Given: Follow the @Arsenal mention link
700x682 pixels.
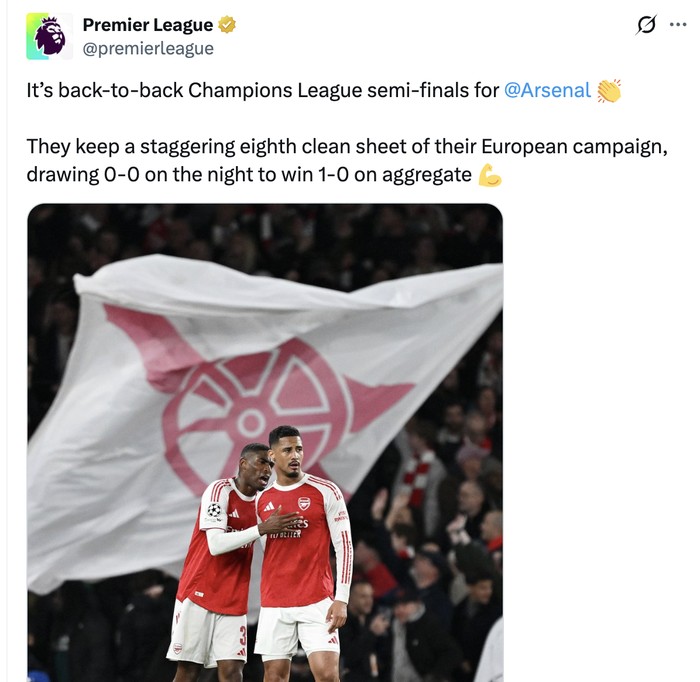Looking at the screenshot, I should point(547,90).
